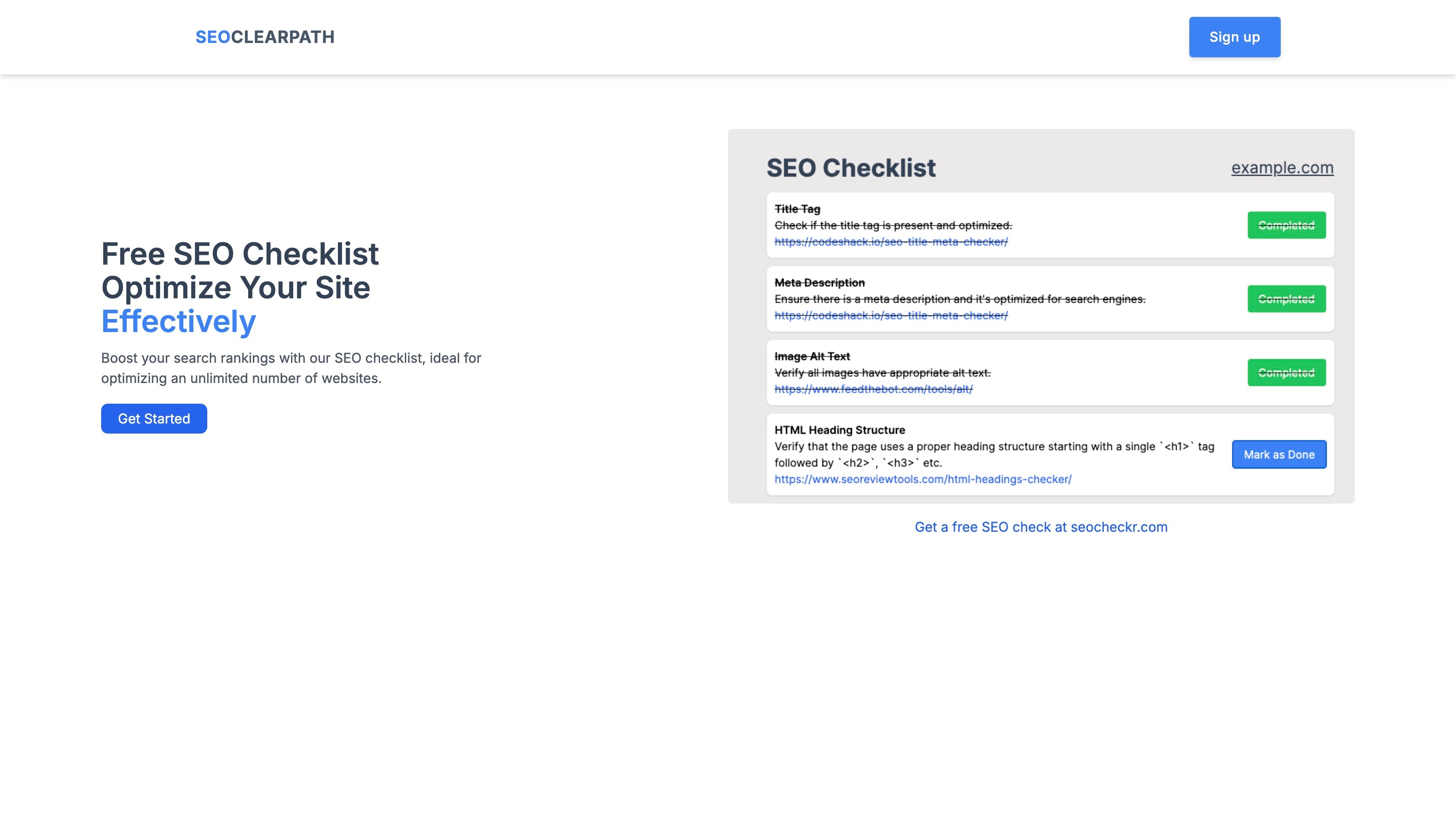
Task: Mark HTML Heading Structure as done
Action: coord(1279,455)
